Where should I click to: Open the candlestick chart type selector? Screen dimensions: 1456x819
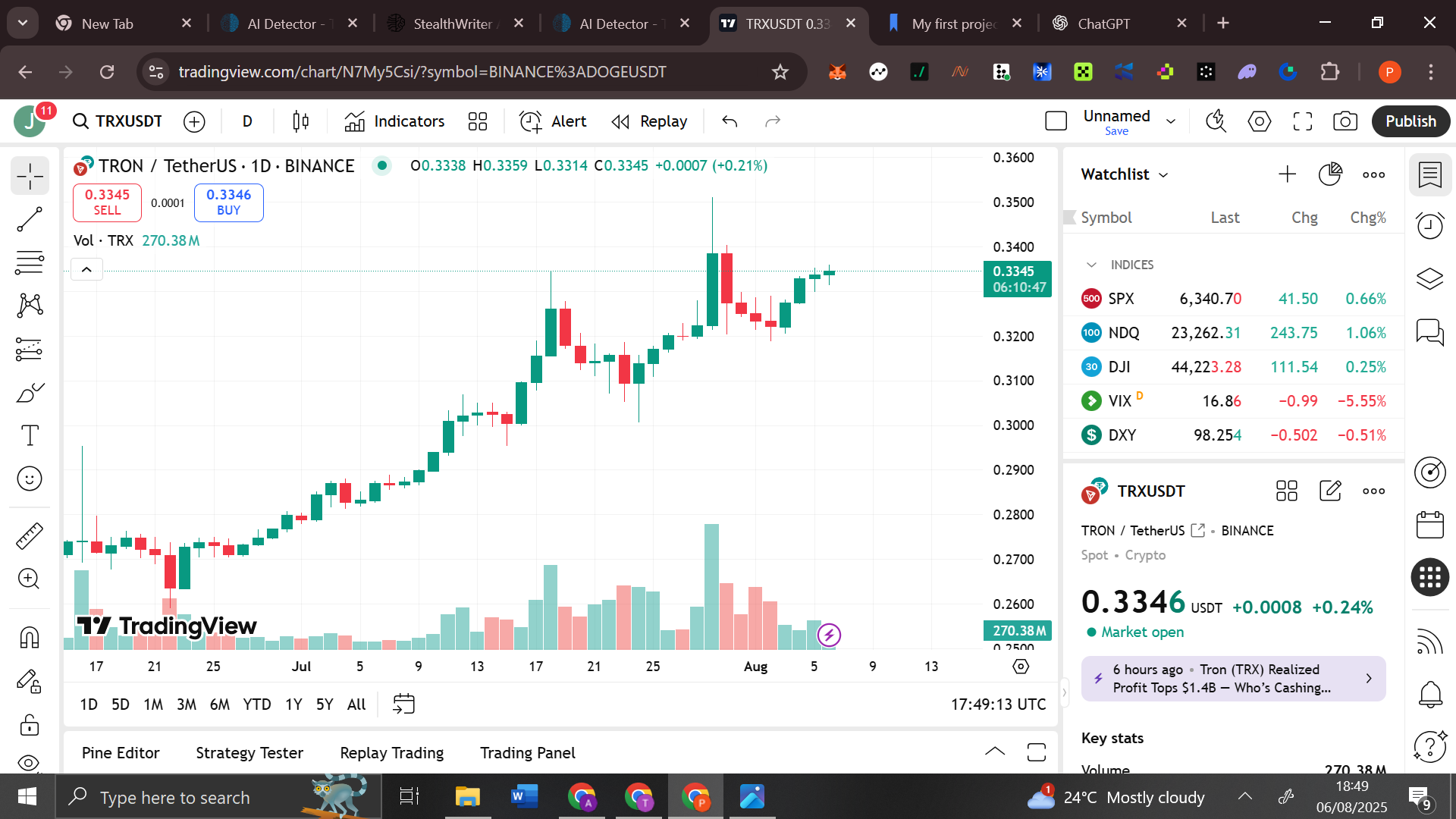point(301,121)
